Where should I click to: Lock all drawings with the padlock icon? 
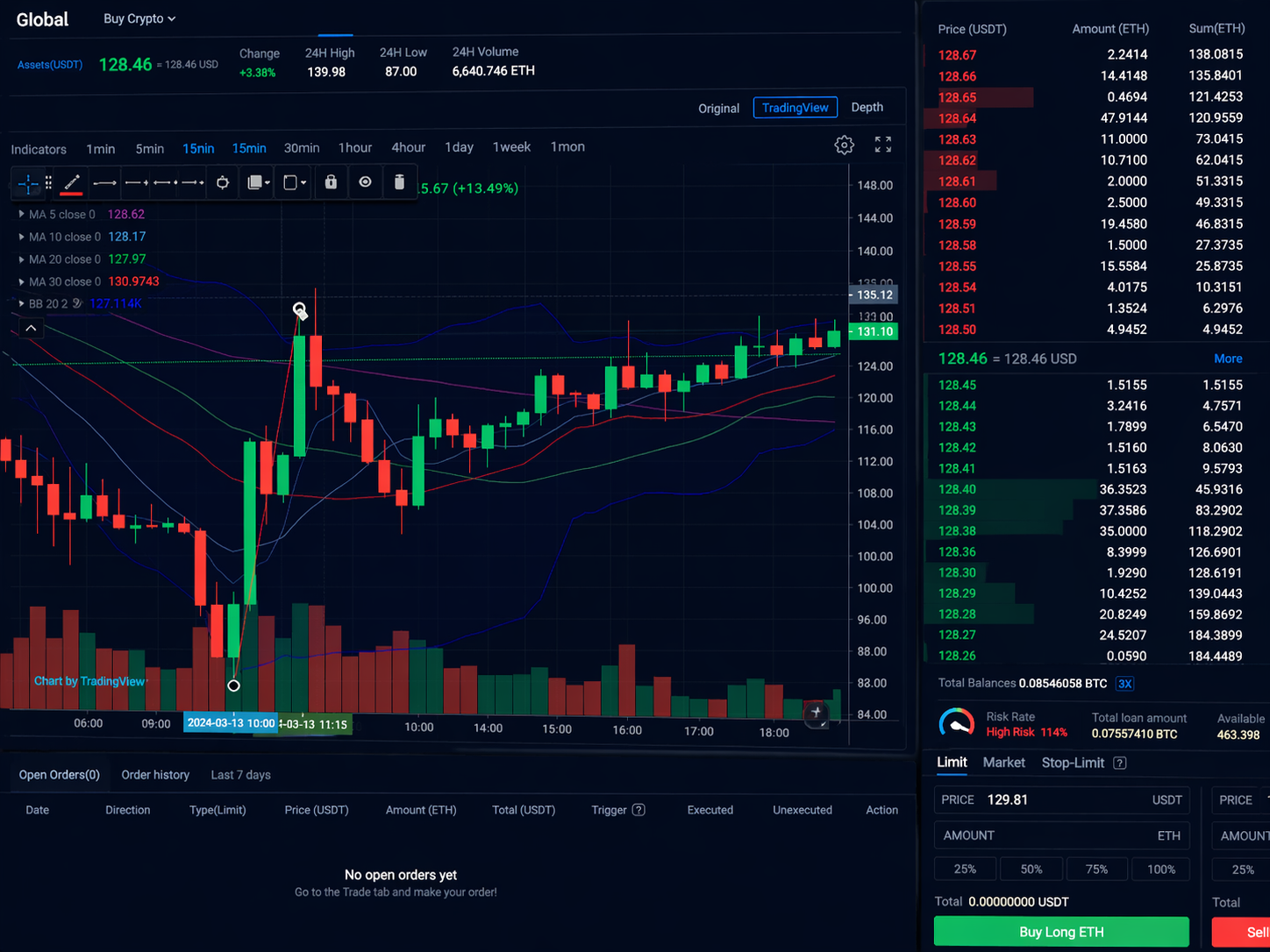pos(331,181)
